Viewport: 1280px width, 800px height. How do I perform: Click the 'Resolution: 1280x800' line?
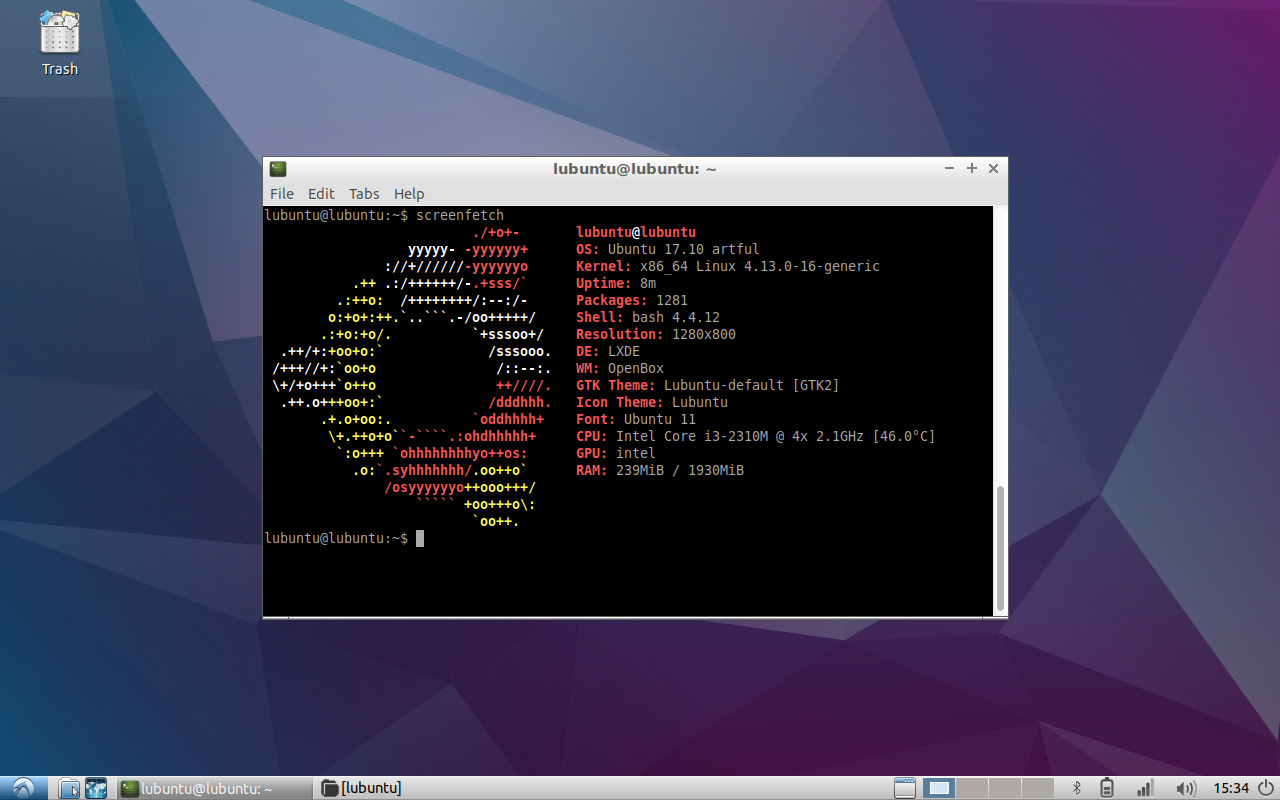click(x=656, y=335)
